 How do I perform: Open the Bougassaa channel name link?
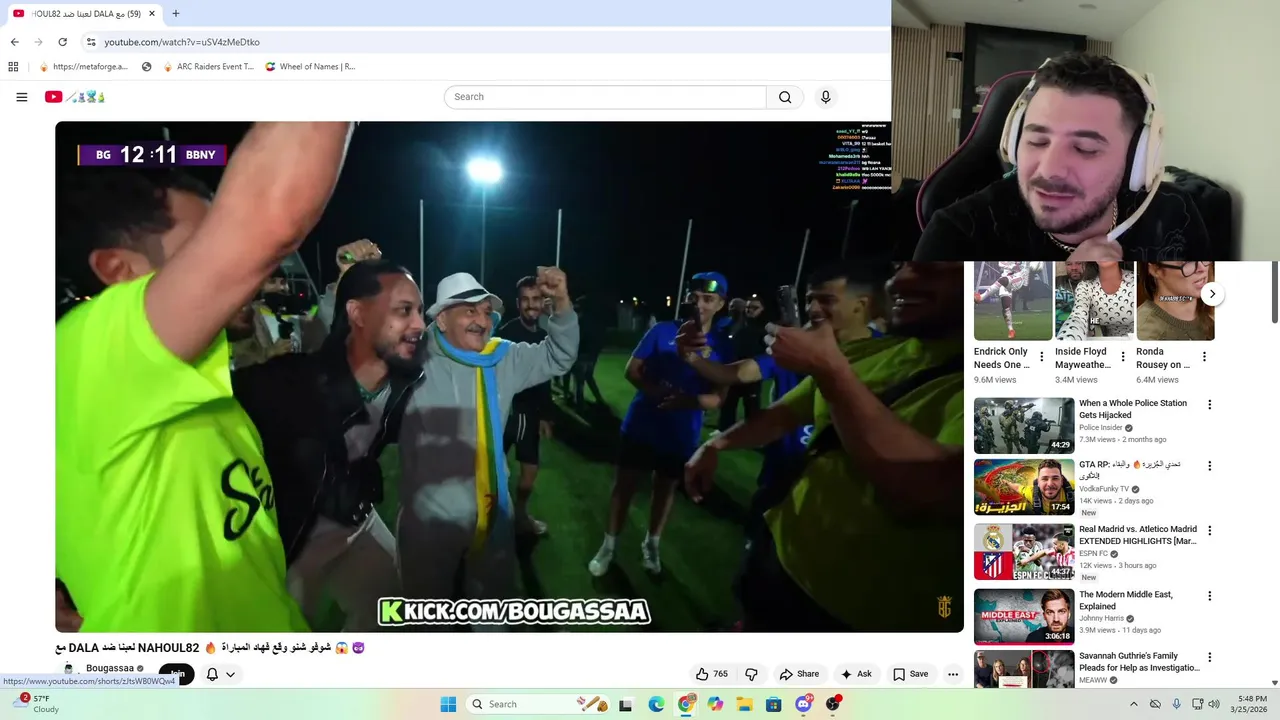pyautogui.click(x=110, y=668)
